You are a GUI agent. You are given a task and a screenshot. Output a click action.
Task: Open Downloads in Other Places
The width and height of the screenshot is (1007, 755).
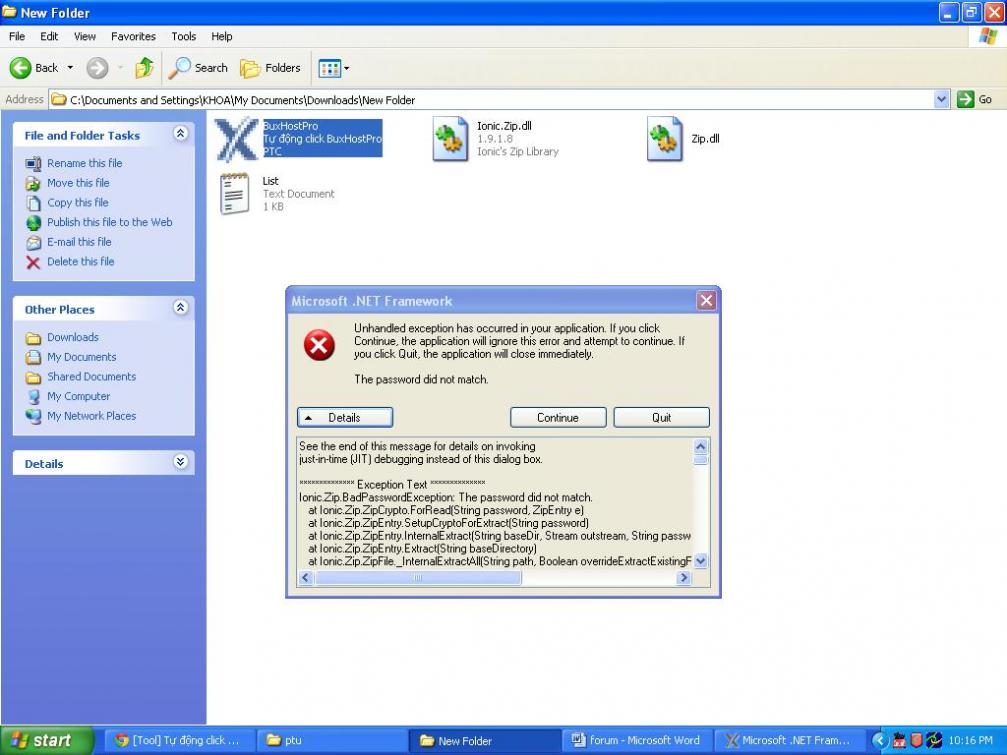tap(73, 337)
